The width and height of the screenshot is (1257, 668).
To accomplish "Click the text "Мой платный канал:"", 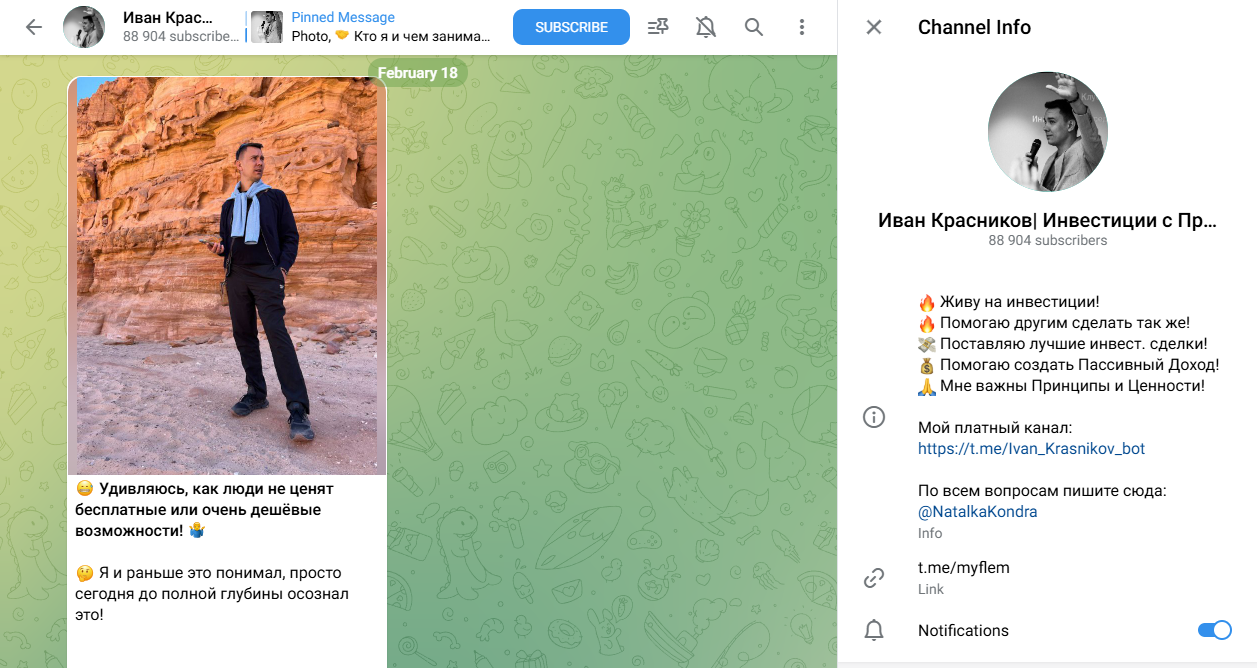I will [x=995, y=427].
